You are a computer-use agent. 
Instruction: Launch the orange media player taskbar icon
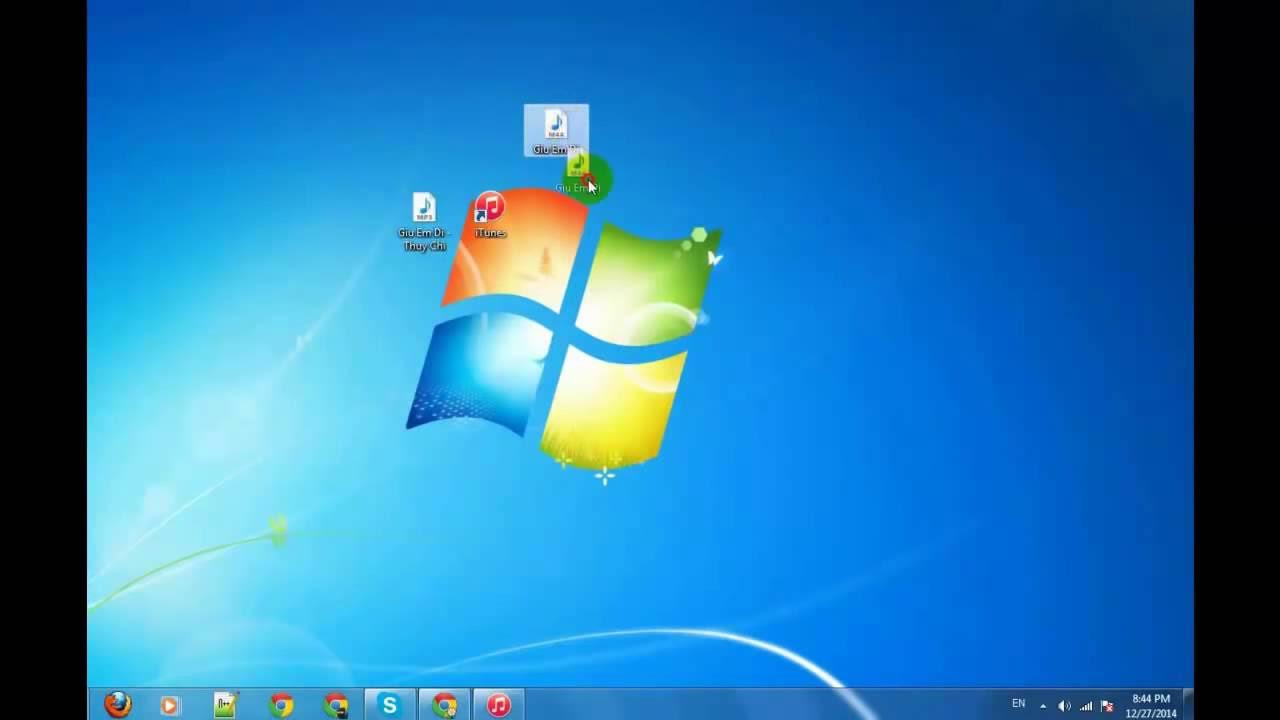click(x=170, y=705)
